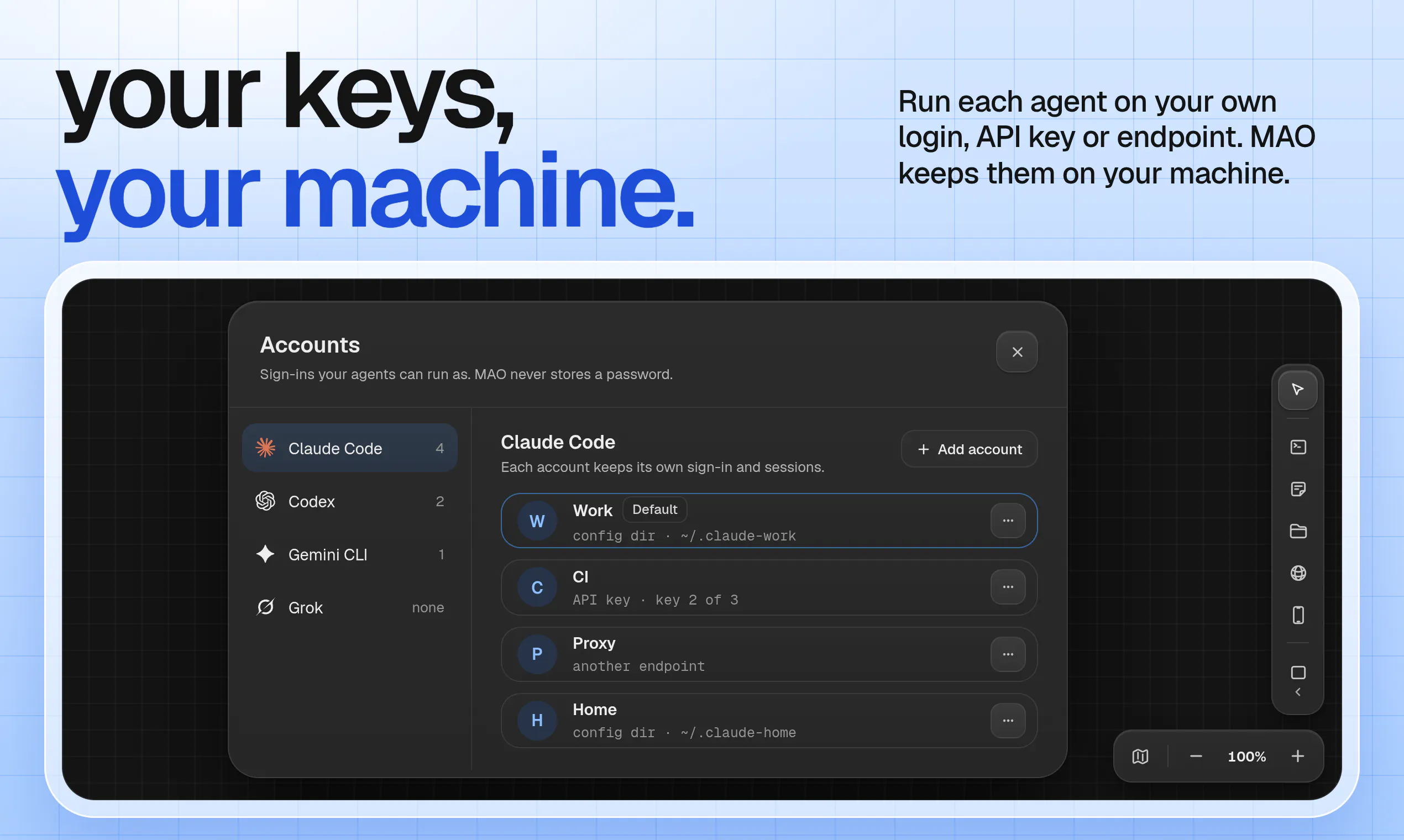Click the H avatar of Home

pos(537,721)
